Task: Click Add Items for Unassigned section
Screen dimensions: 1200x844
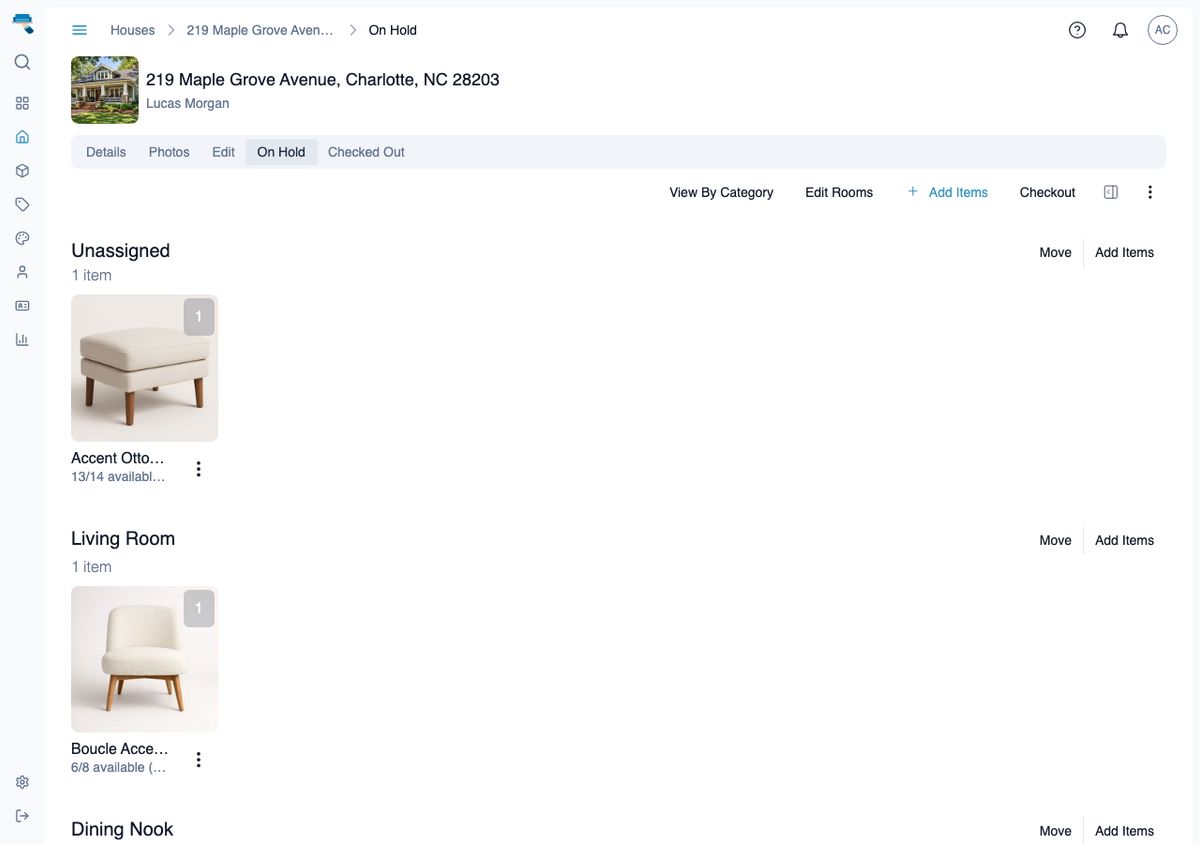Action: coord(1124,252)
